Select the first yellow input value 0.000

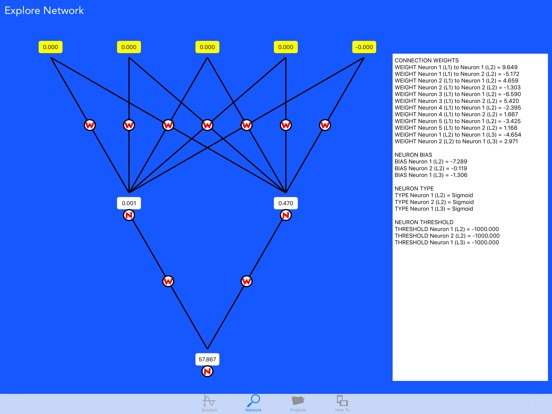tap(51, 47)
